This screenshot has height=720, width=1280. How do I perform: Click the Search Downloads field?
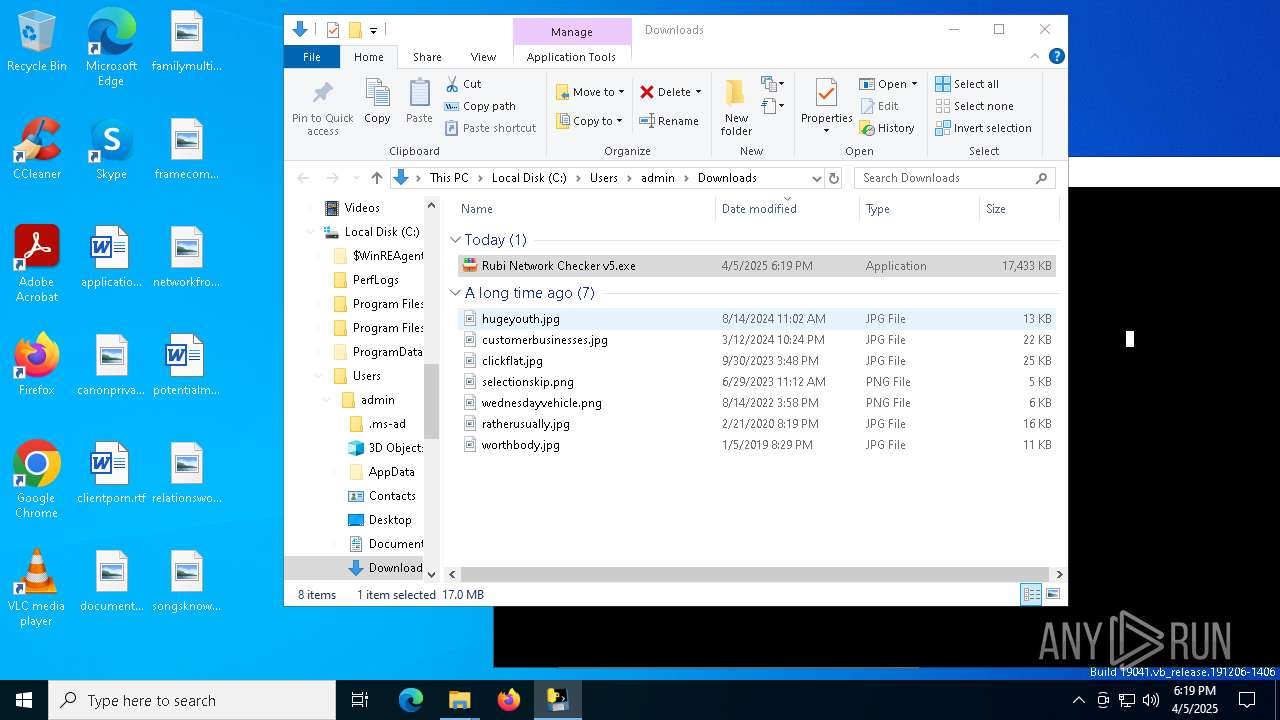tap(955, 178)
